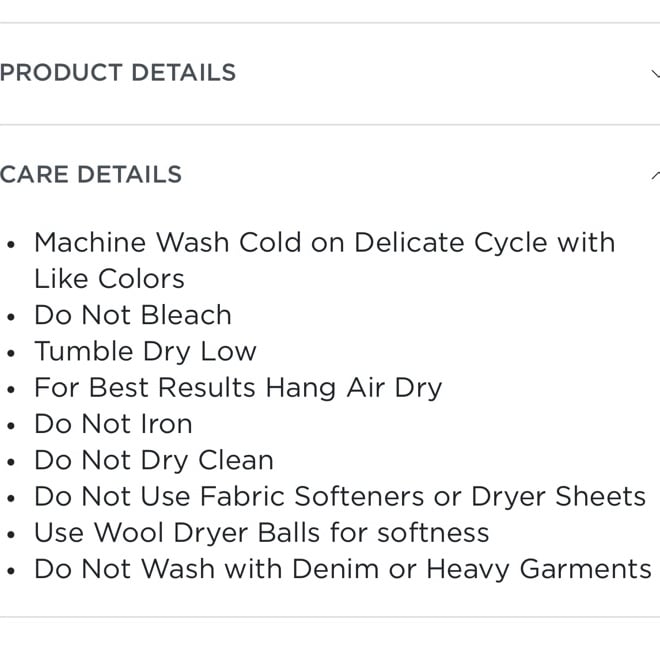This screenshot has height=660, width=660.
Task: Select the Do Not Bleach item
Action: tap(133, 315)
